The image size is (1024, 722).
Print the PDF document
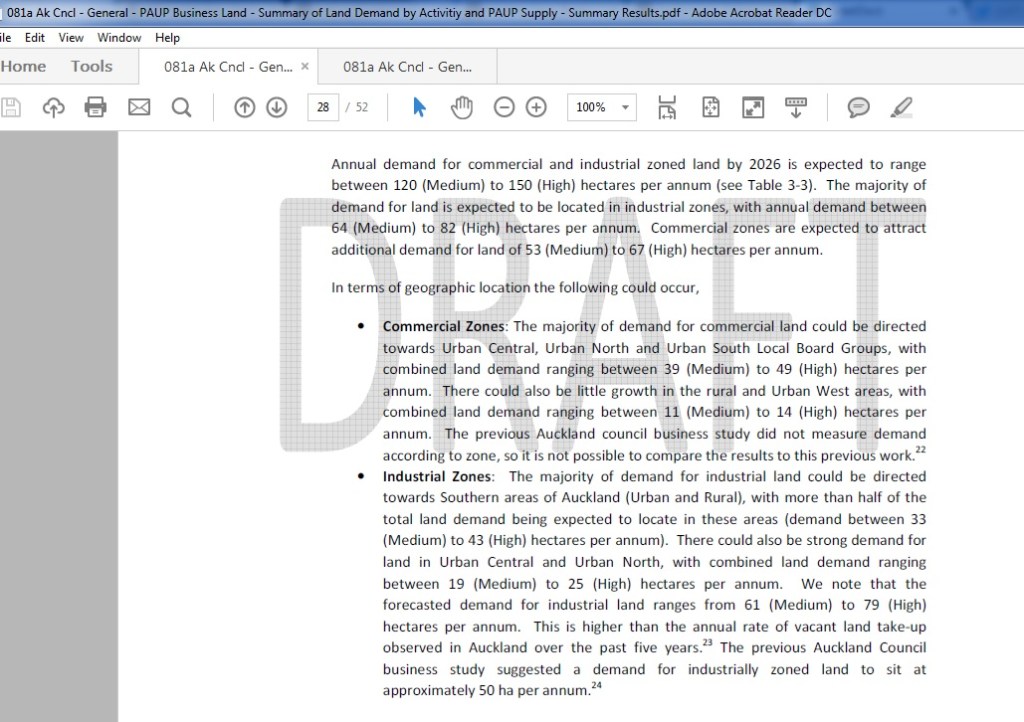click(95, 107)
